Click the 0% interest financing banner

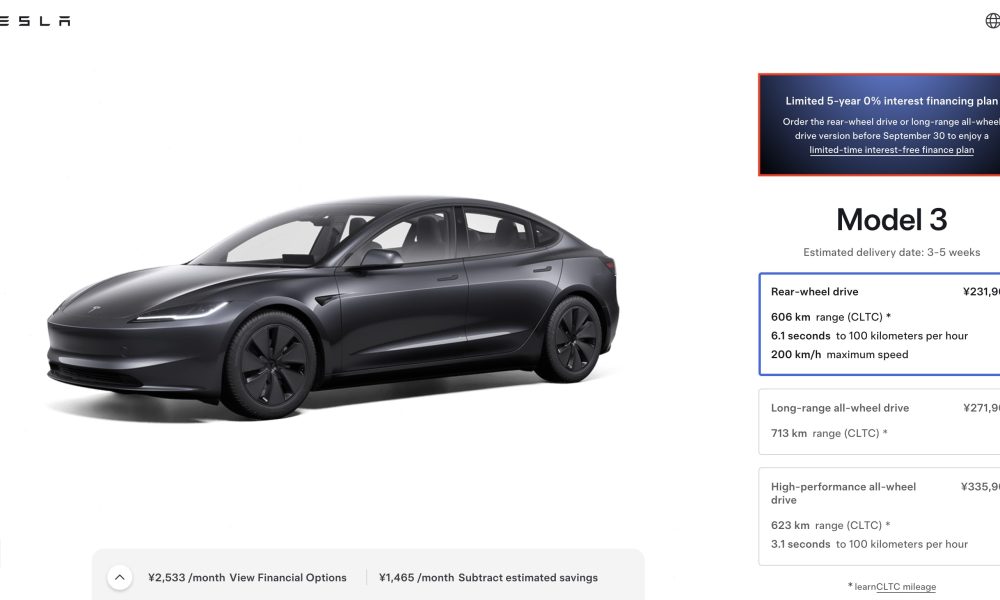coord(879,124)
